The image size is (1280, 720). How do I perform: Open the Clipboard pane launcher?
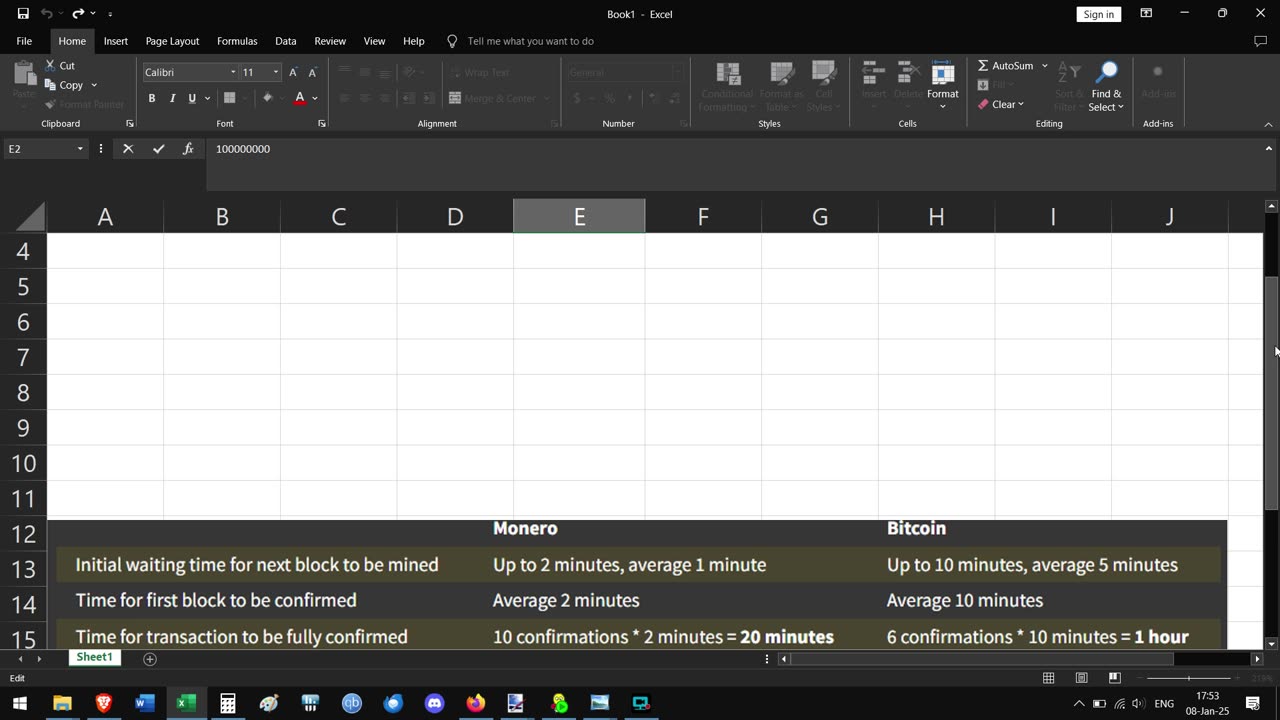coord(130,123)
